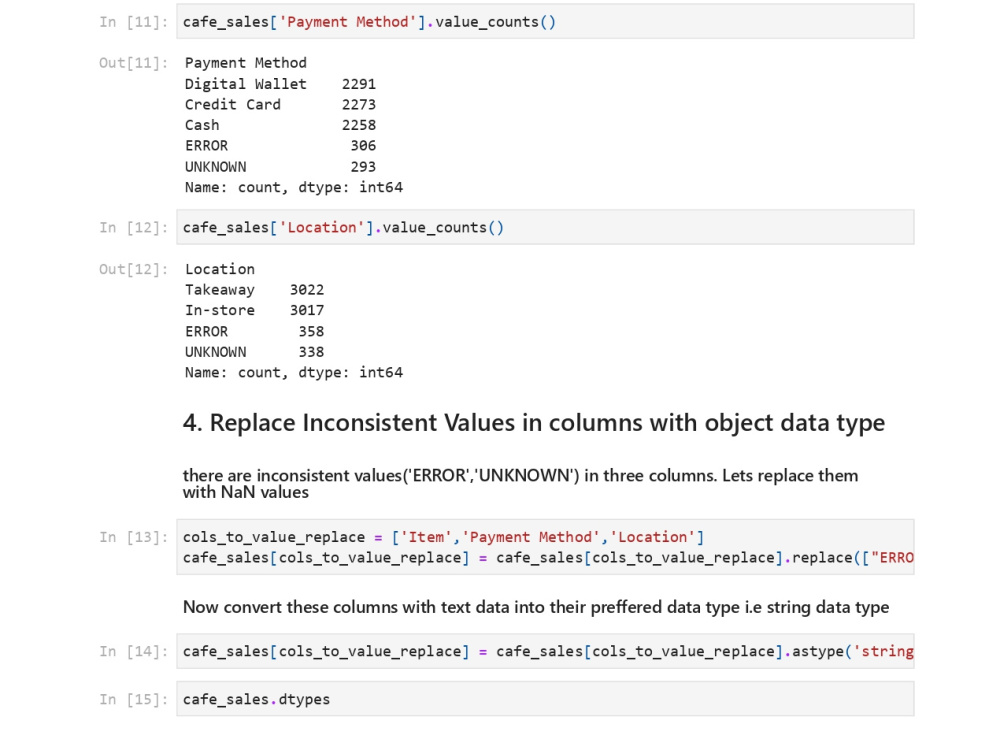1000x750 pixels.
Task: Select the Location value_counts code cell
Action: tap(545, 227)
